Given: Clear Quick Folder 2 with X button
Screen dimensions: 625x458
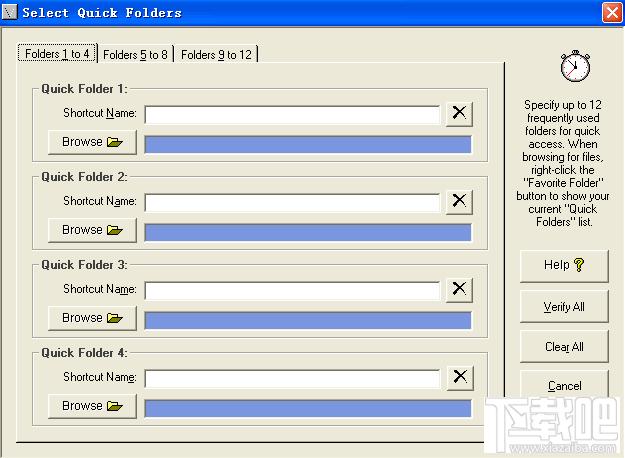Looking at the screenshot, I should click(x=459, y=202).
